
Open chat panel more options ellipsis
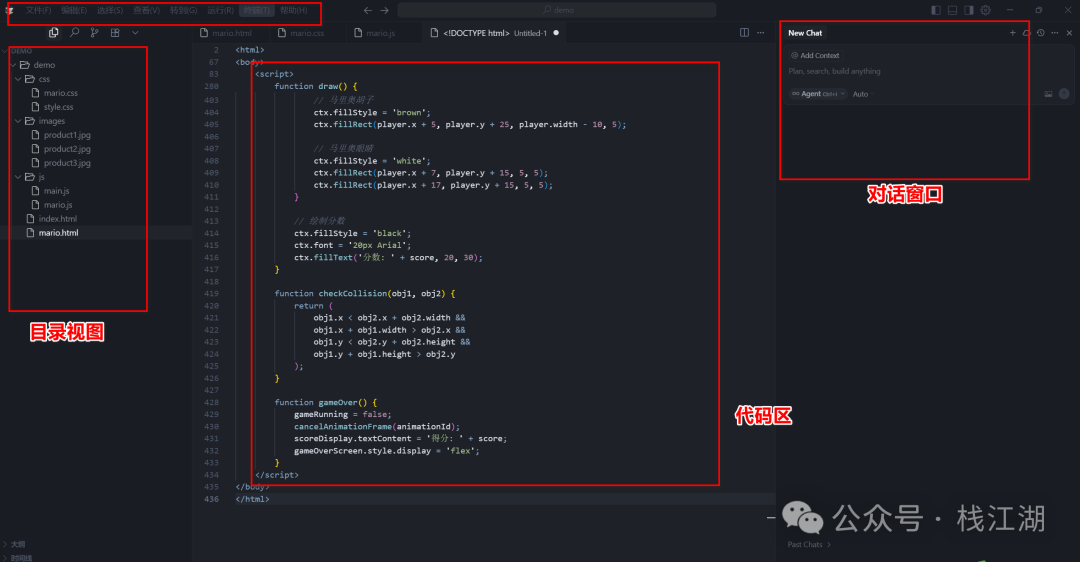[1055, 32]
